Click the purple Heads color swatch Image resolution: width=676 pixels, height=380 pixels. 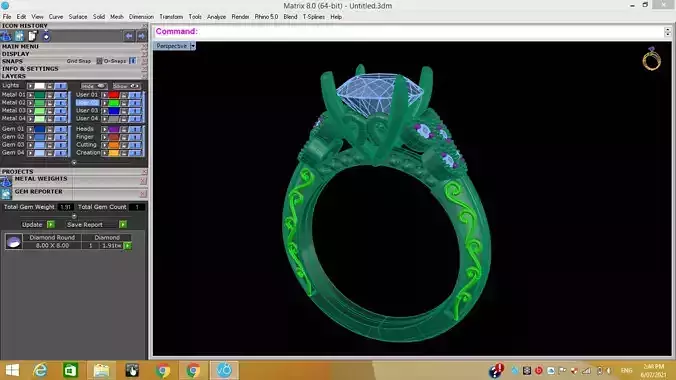tap(114, 129)
